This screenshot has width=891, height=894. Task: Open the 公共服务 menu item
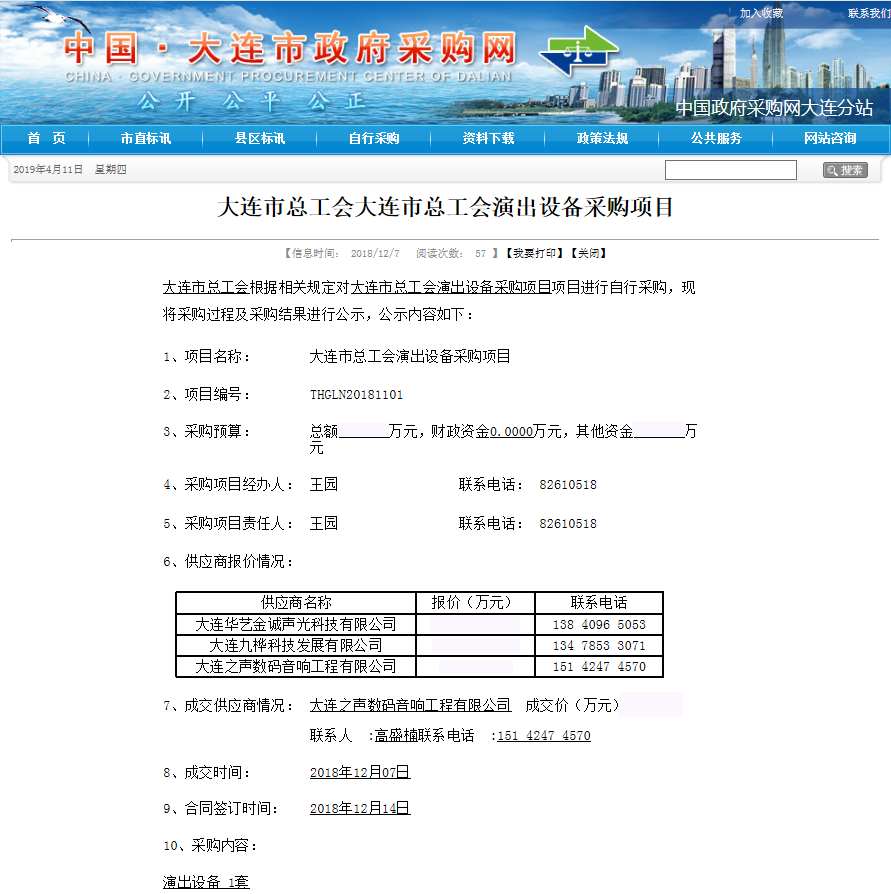click(716, 139)
